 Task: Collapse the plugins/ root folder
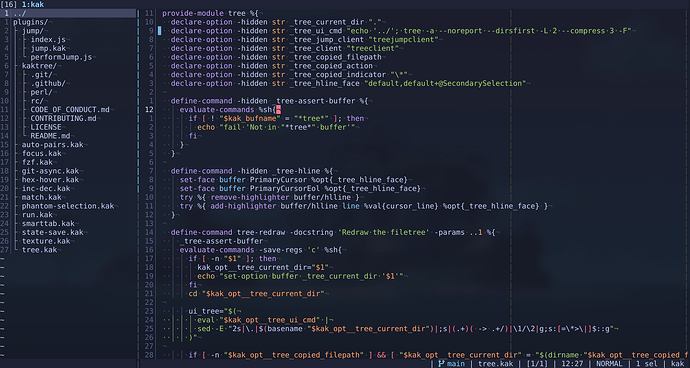click(30, 22)
